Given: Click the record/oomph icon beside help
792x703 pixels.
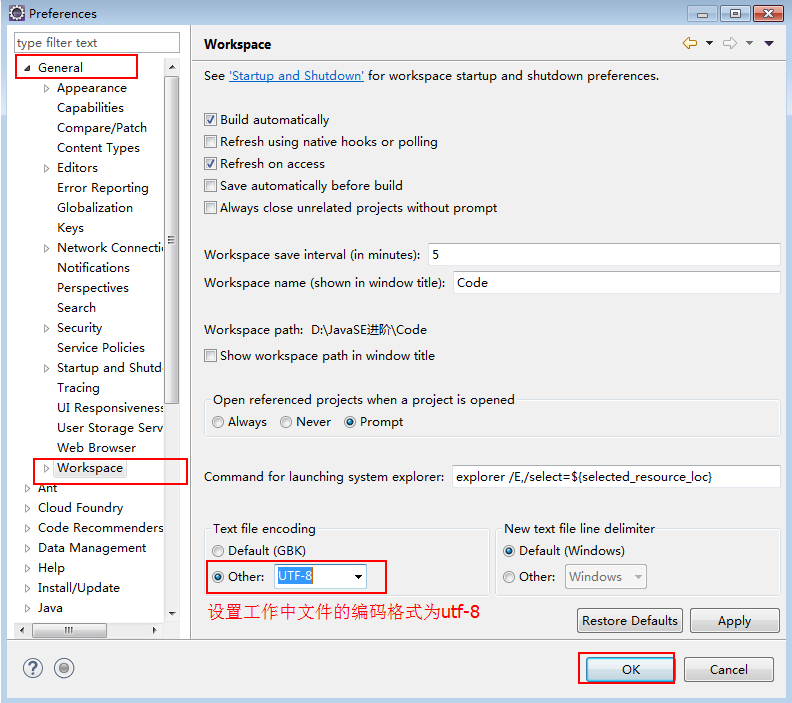Looking at the screenshot, I should pyautogui.click(x=64, y=668).
